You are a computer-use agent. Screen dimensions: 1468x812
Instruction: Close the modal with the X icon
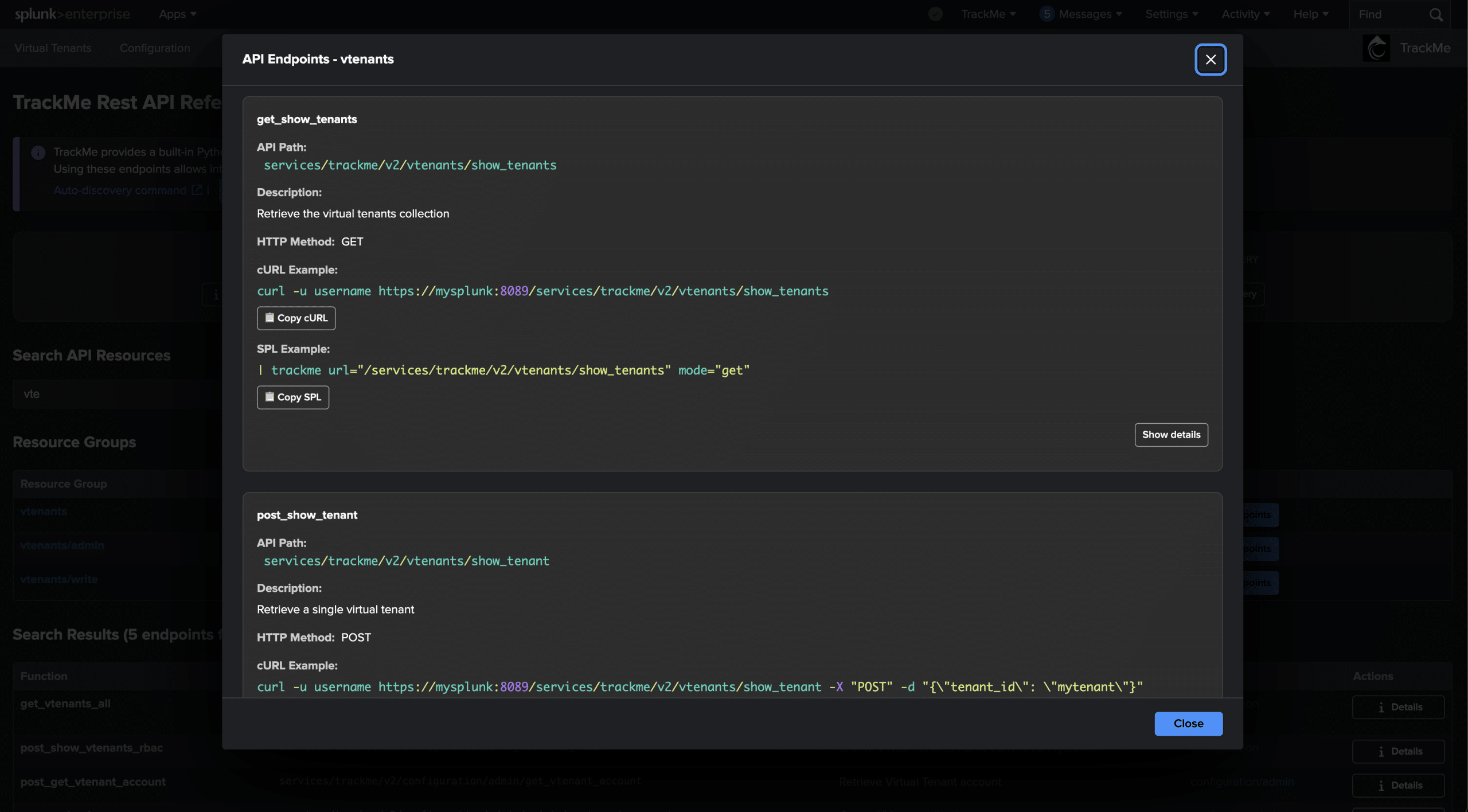coord(1210,60)
